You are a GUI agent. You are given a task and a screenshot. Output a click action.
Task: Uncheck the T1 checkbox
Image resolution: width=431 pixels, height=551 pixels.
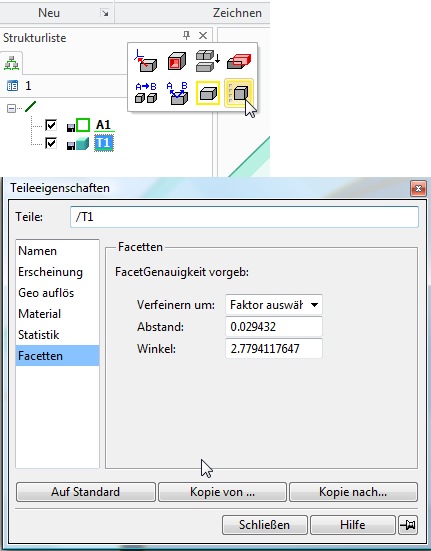(51, 143)
